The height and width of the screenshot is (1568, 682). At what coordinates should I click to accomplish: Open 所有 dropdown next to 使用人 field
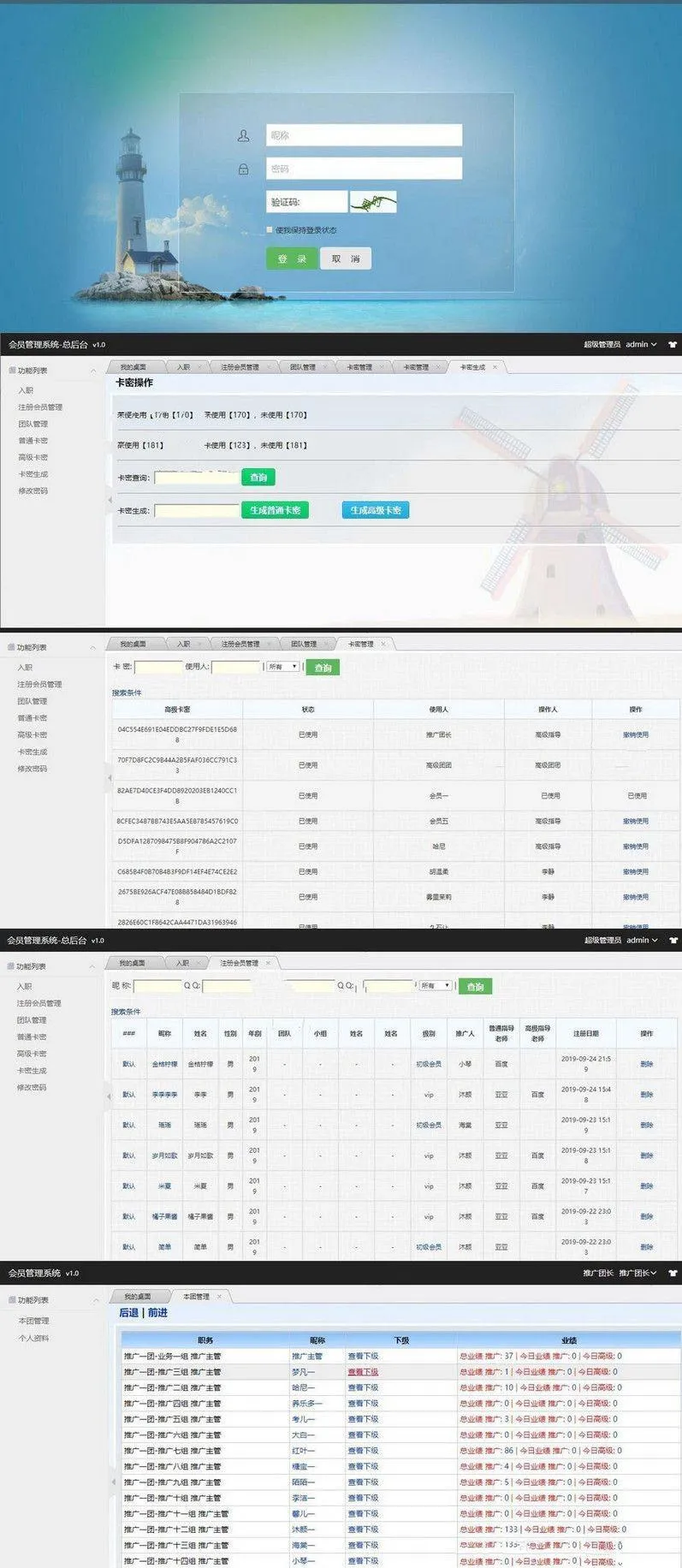click(x=282, y=667)
